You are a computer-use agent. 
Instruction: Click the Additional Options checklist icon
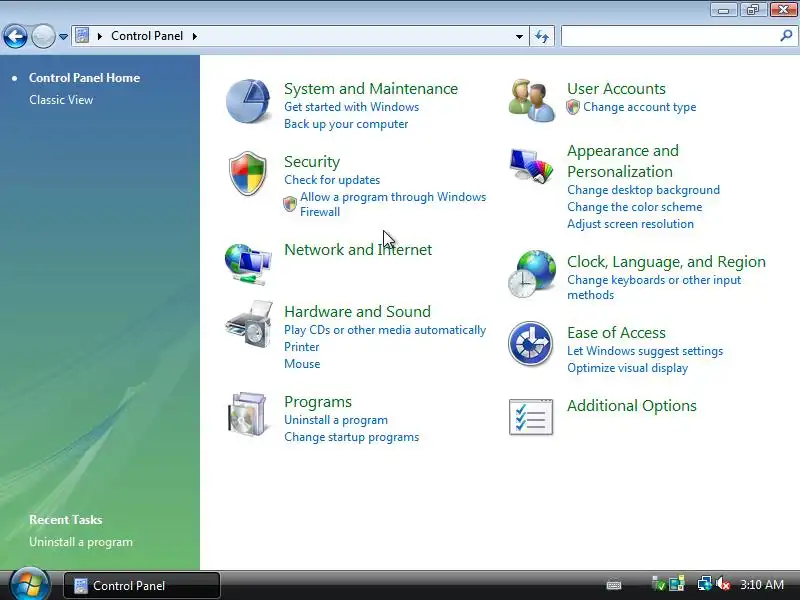tap(531, 417)
